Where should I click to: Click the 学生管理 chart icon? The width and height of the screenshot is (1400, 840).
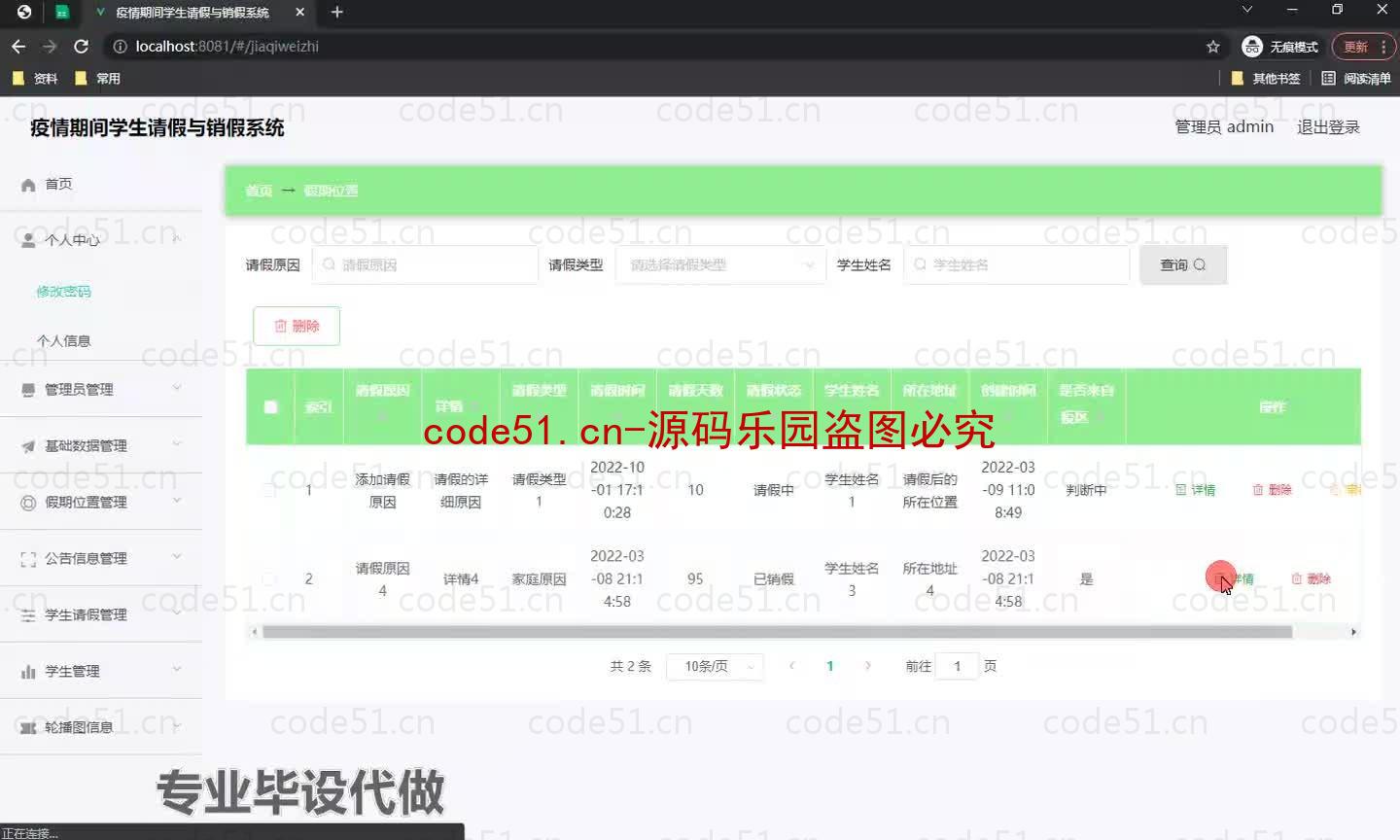tap(28, 672)
